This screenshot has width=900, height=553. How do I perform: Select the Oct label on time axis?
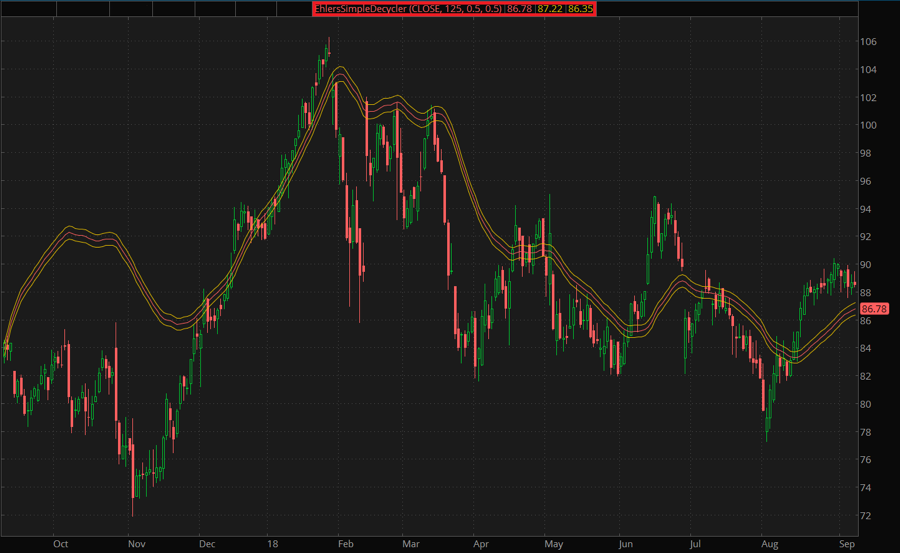tap(60, 544)
